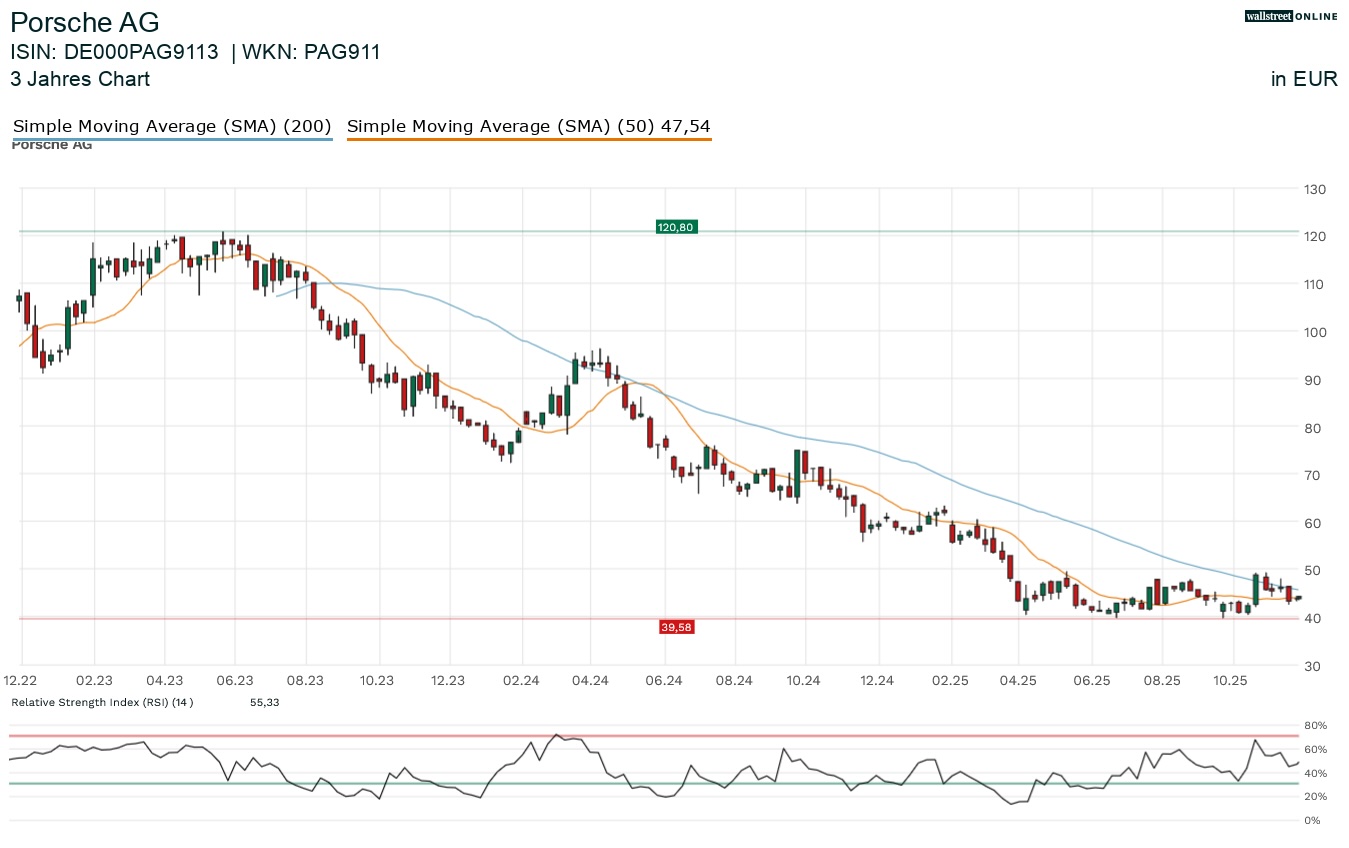Screen dimensions: 1349x848
Task: Toggle the SMA (50) legend entry
Action: pos(528,127)
